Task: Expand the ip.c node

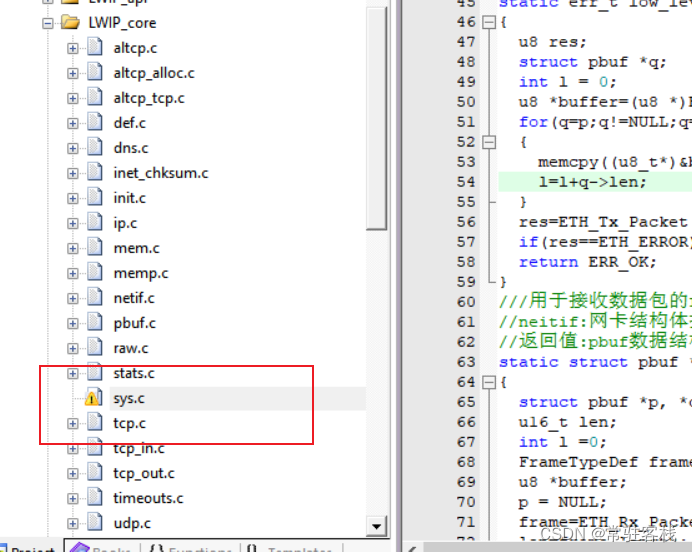Action: tap(73, 224)
